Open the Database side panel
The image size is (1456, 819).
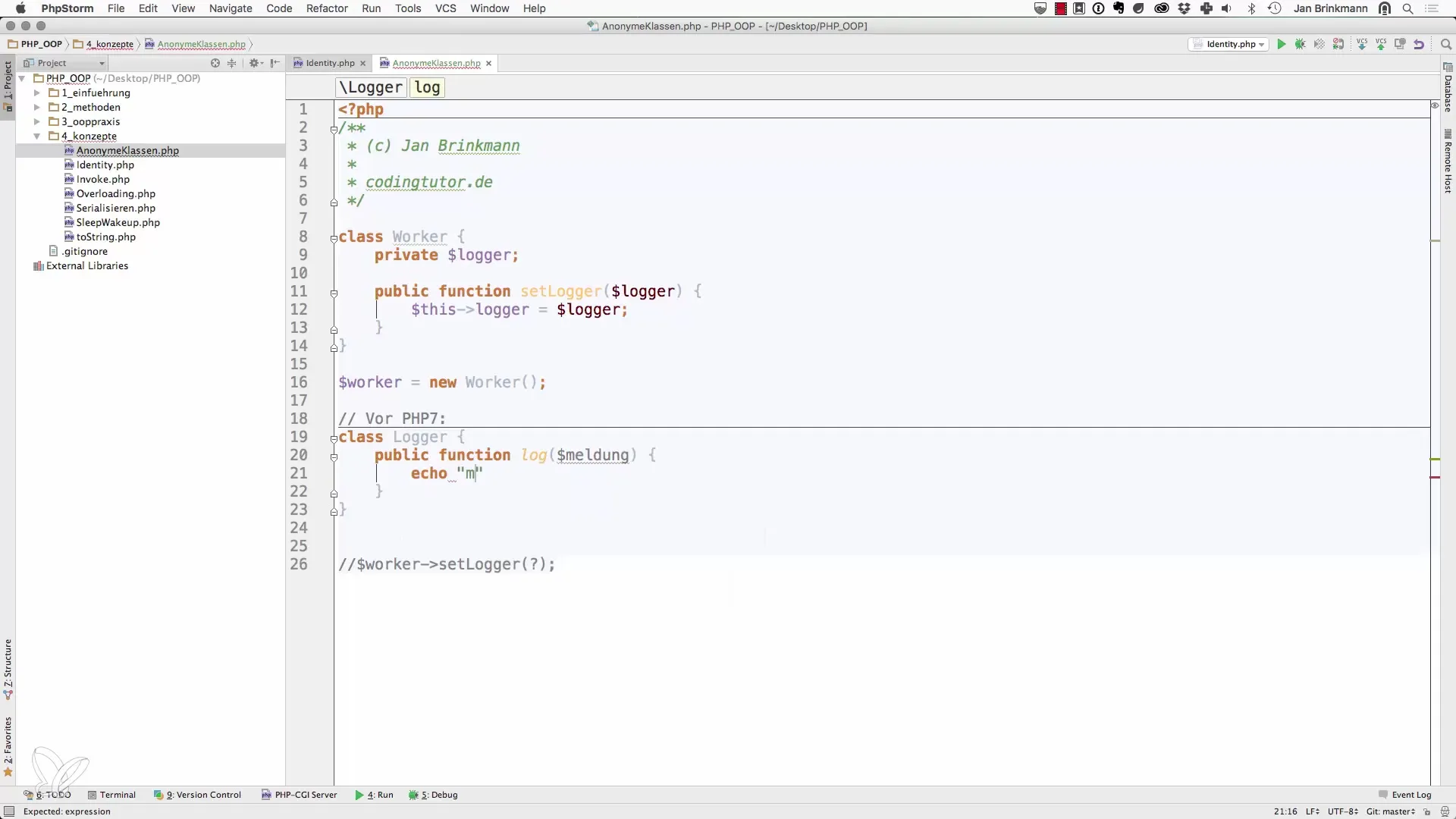pyautogui.click(x=1448, y=89)
